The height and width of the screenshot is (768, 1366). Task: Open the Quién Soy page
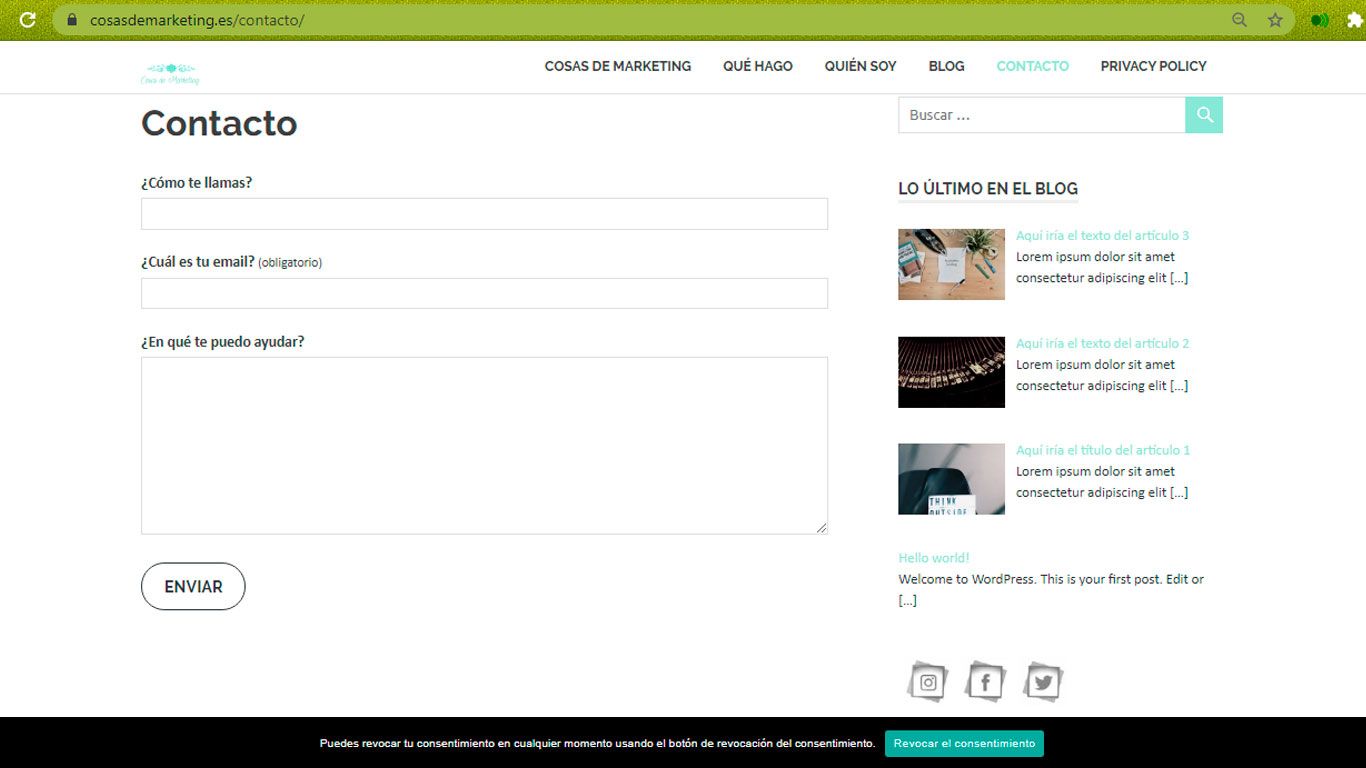click(860, 66)
